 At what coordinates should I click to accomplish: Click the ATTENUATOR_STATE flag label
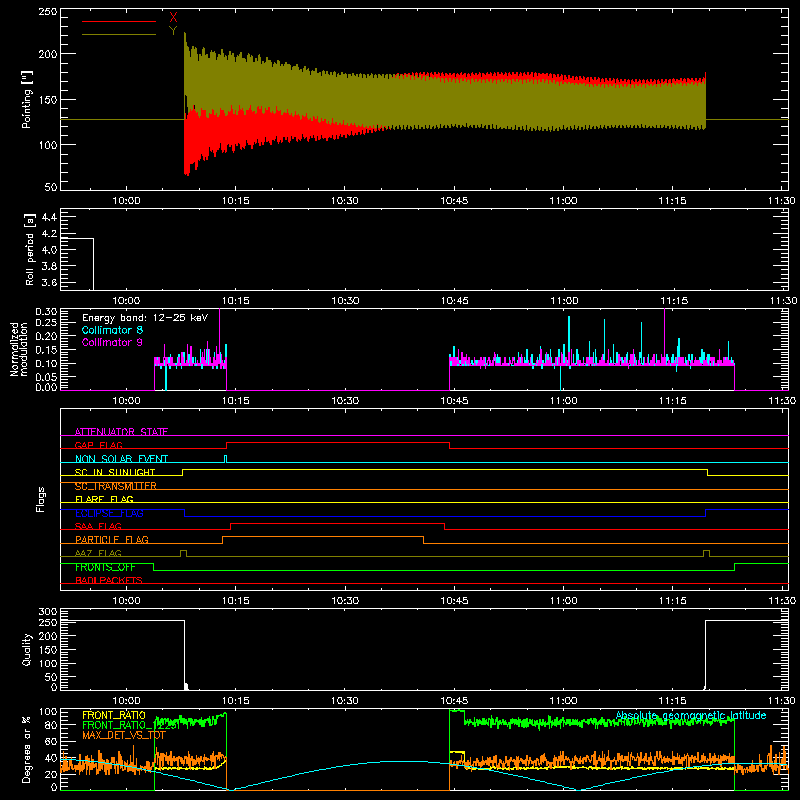click(121, 432)
